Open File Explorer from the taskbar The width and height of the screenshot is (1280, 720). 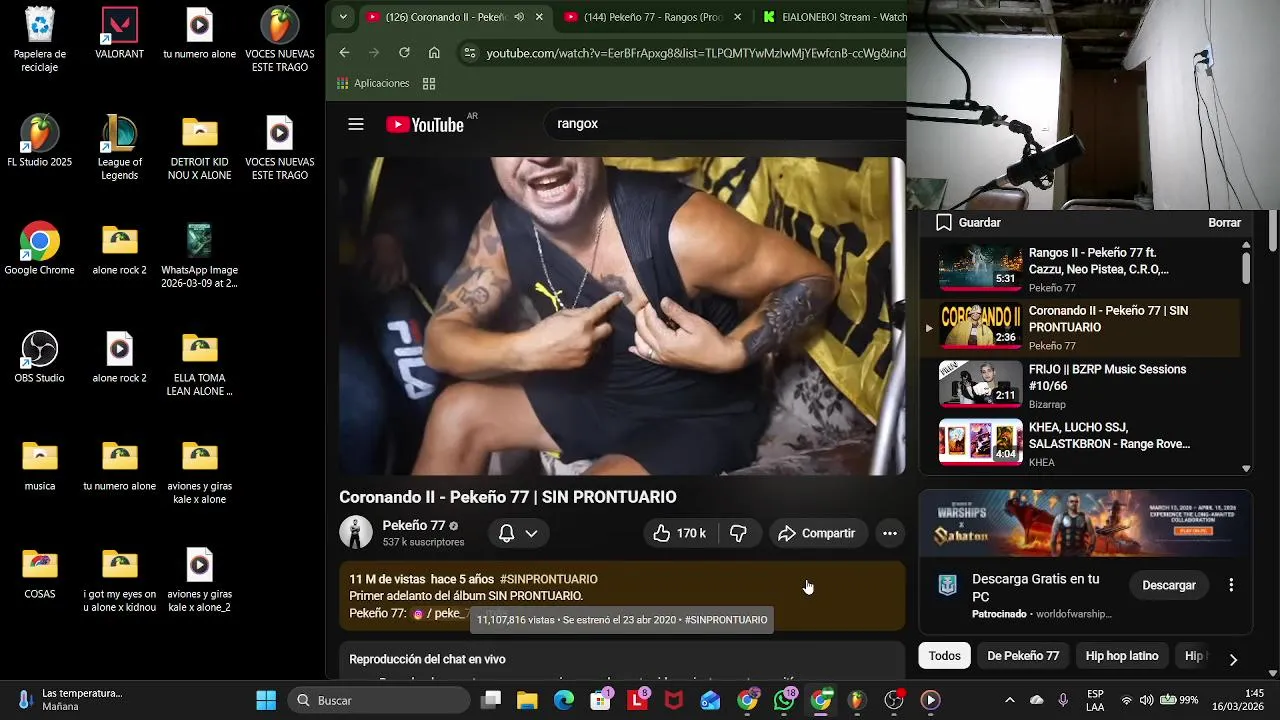tap(527, 700)
